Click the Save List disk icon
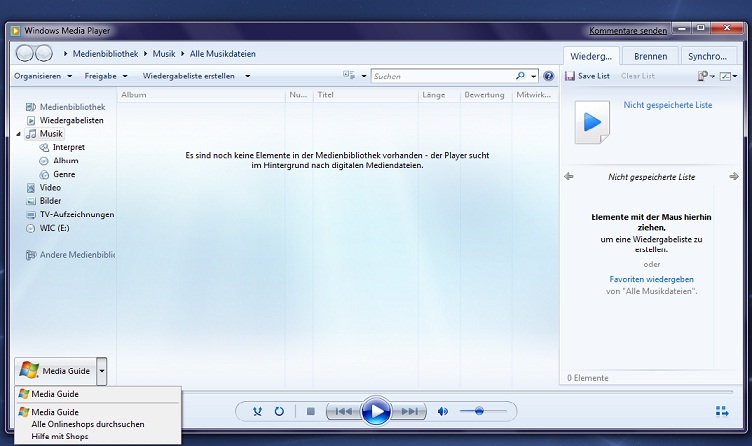 pos(570,76)
